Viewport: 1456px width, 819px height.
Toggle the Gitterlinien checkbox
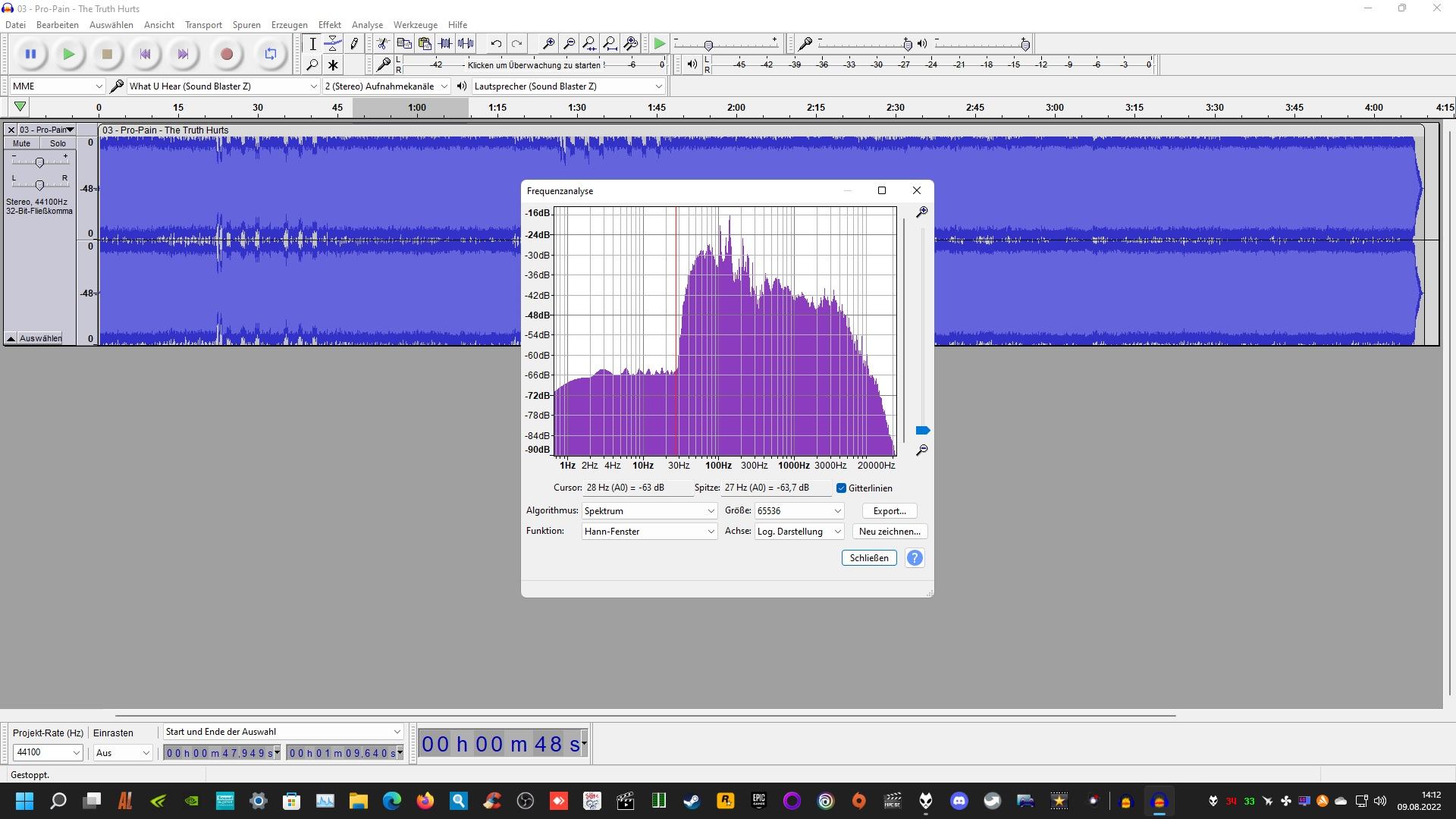tap(841, 488)
